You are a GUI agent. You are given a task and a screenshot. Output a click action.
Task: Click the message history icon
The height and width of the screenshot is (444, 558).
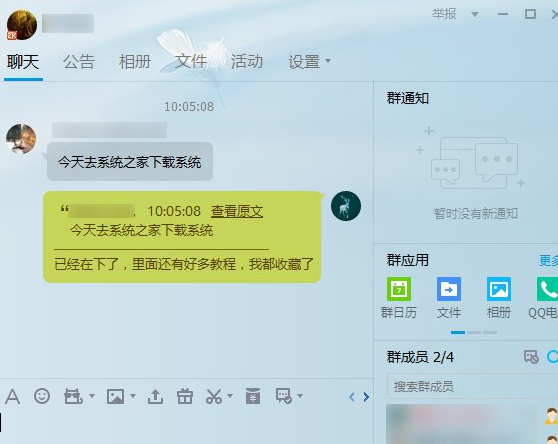pyautogui.click(x=284, y=396)
